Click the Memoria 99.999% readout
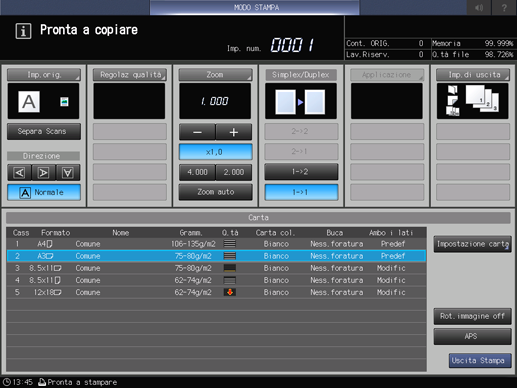This screenshot has height=388, width=517. pos(473,43)
